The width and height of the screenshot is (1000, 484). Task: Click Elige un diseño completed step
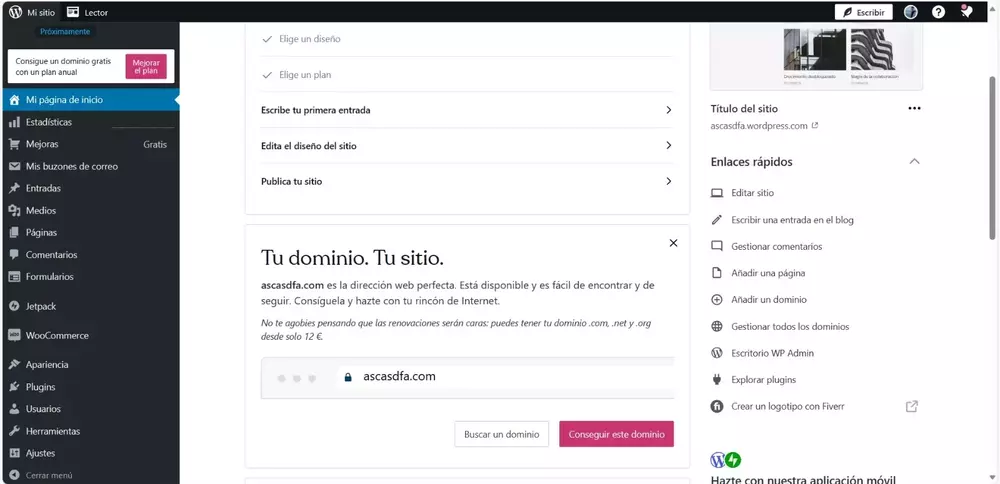coord(309,39)
